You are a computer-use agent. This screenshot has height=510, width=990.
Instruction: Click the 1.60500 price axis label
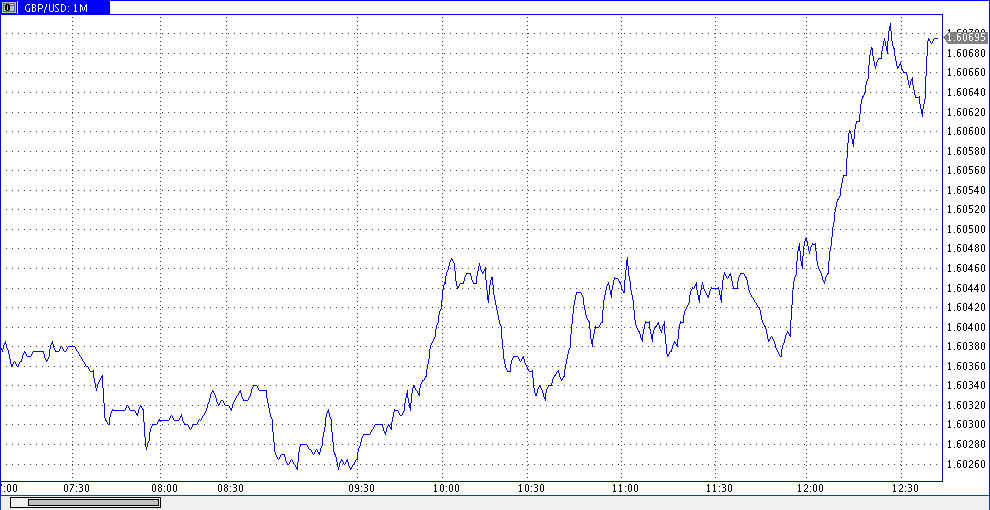click(967, 229)
